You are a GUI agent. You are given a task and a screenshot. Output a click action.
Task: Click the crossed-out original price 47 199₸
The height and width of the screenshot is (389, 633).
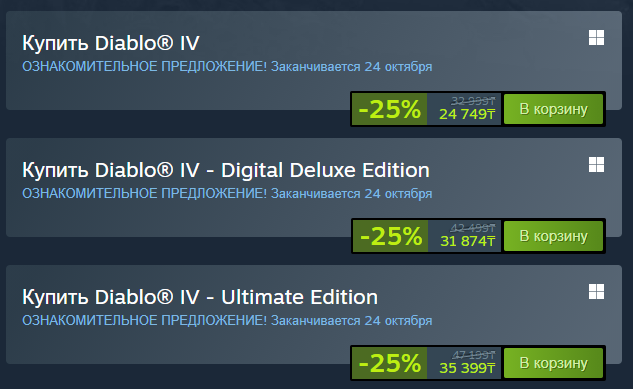[473, 355]
